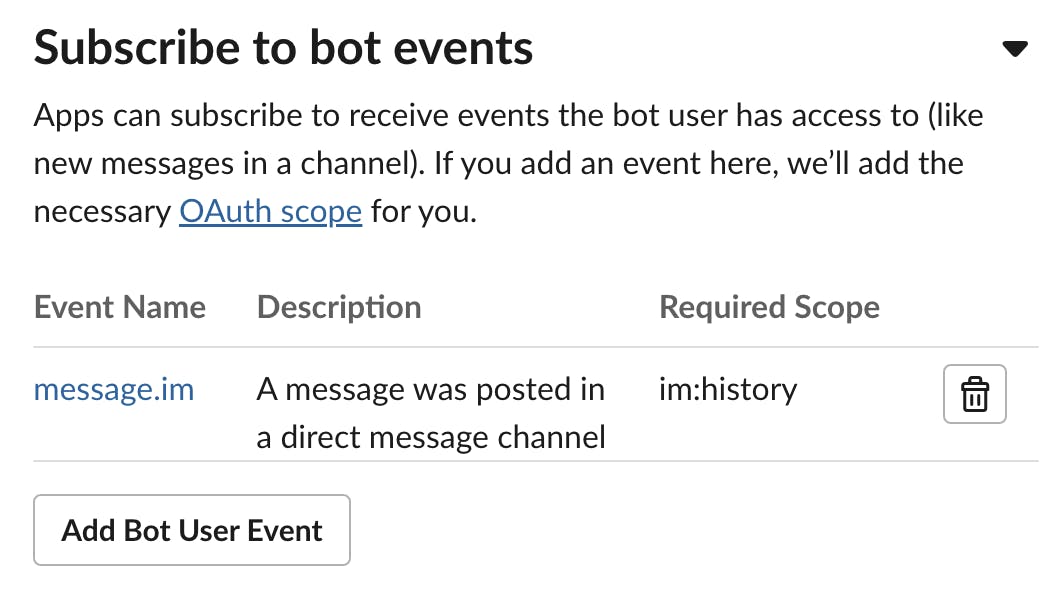Click the Subscribe to bot events heading
1064x596 pixels.
point(284,48)
